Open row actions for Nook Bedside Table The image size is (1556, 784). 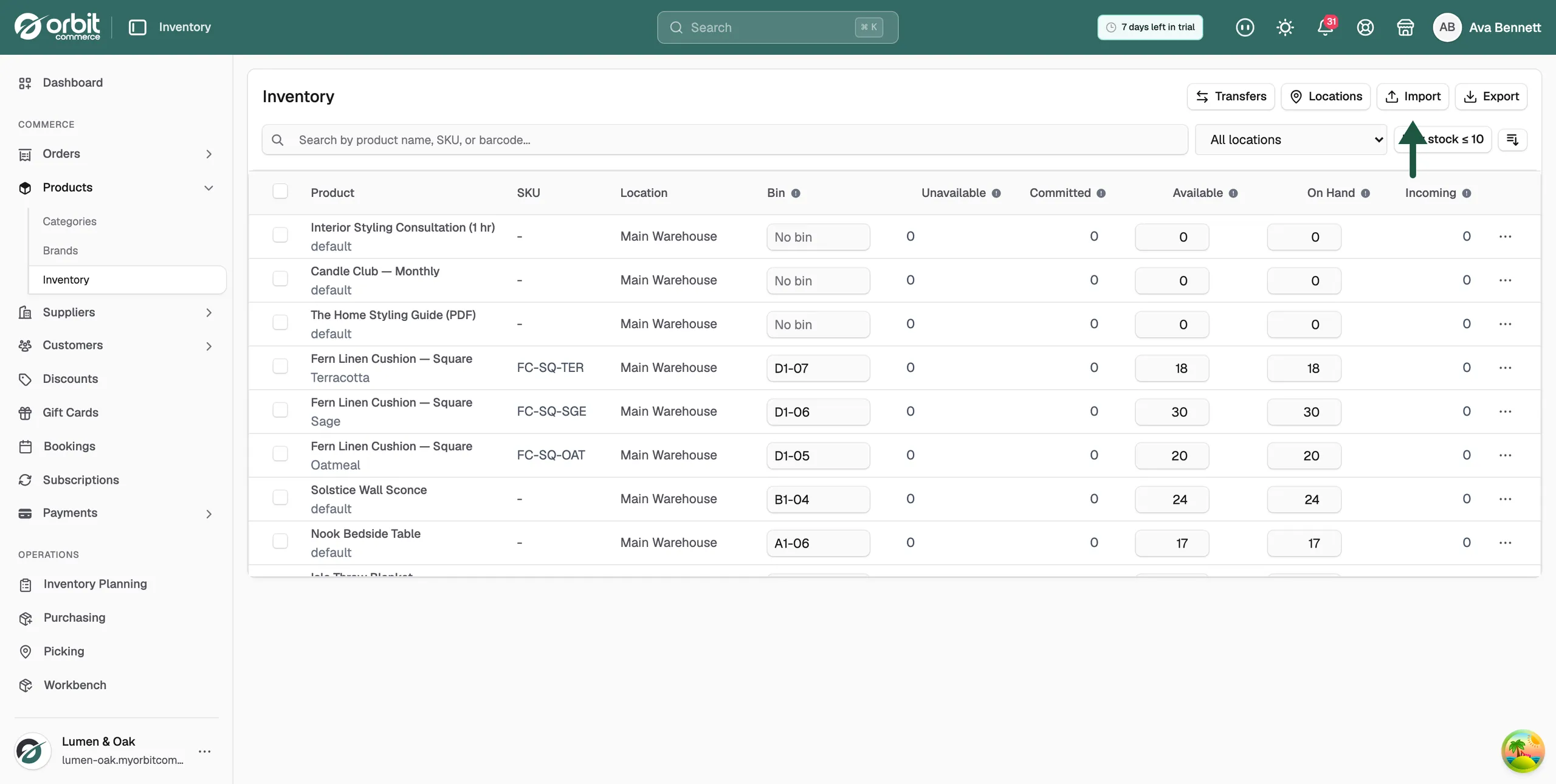pos(1505,543)
